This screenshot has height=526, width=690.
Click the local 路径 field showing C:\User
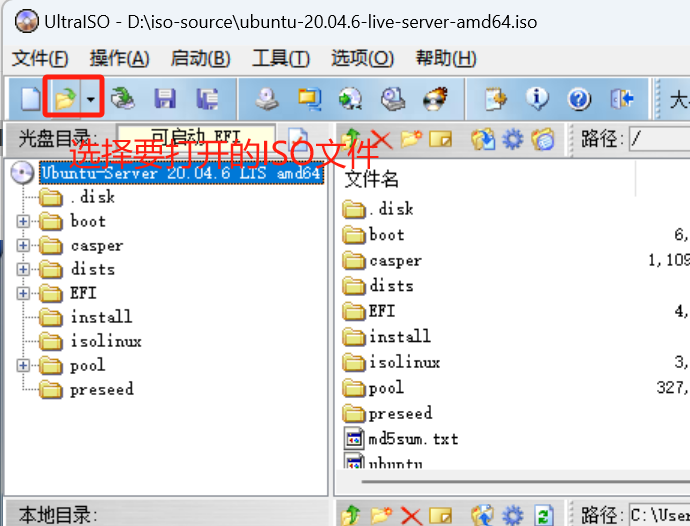click(660, 515)
